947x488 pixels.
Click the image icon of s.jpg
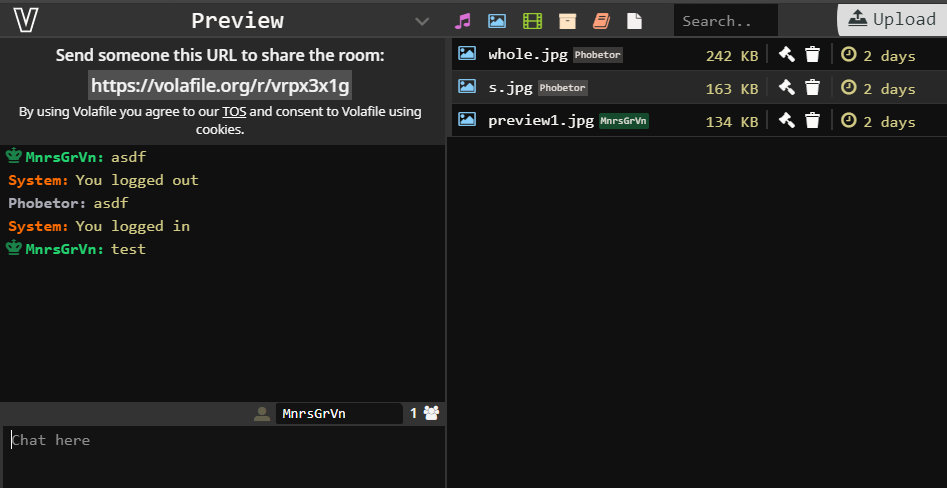[467, 86]
